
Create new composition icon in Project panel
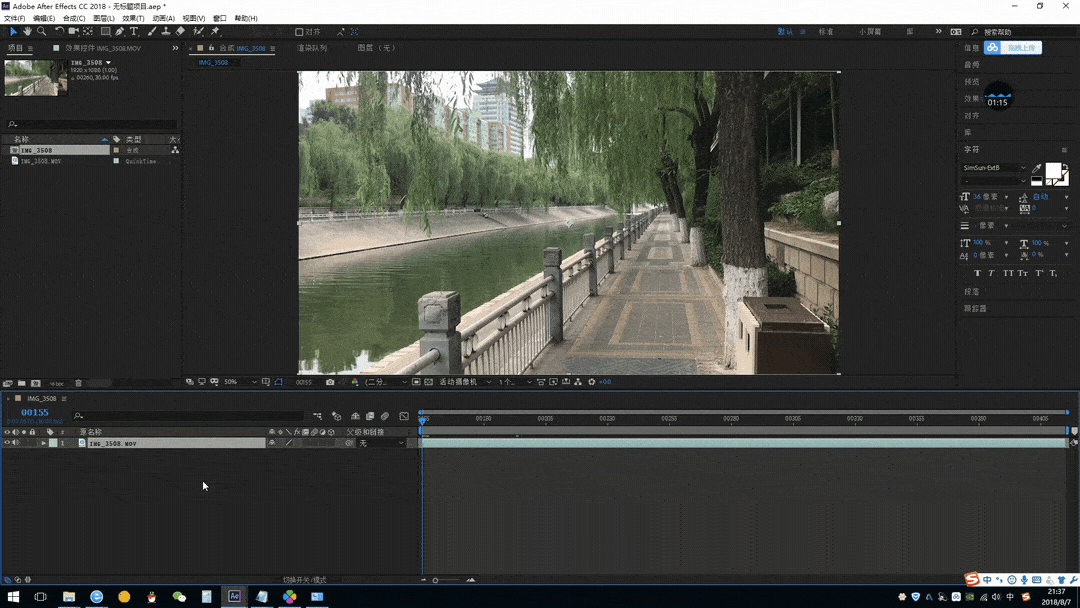tap(36, 384)
